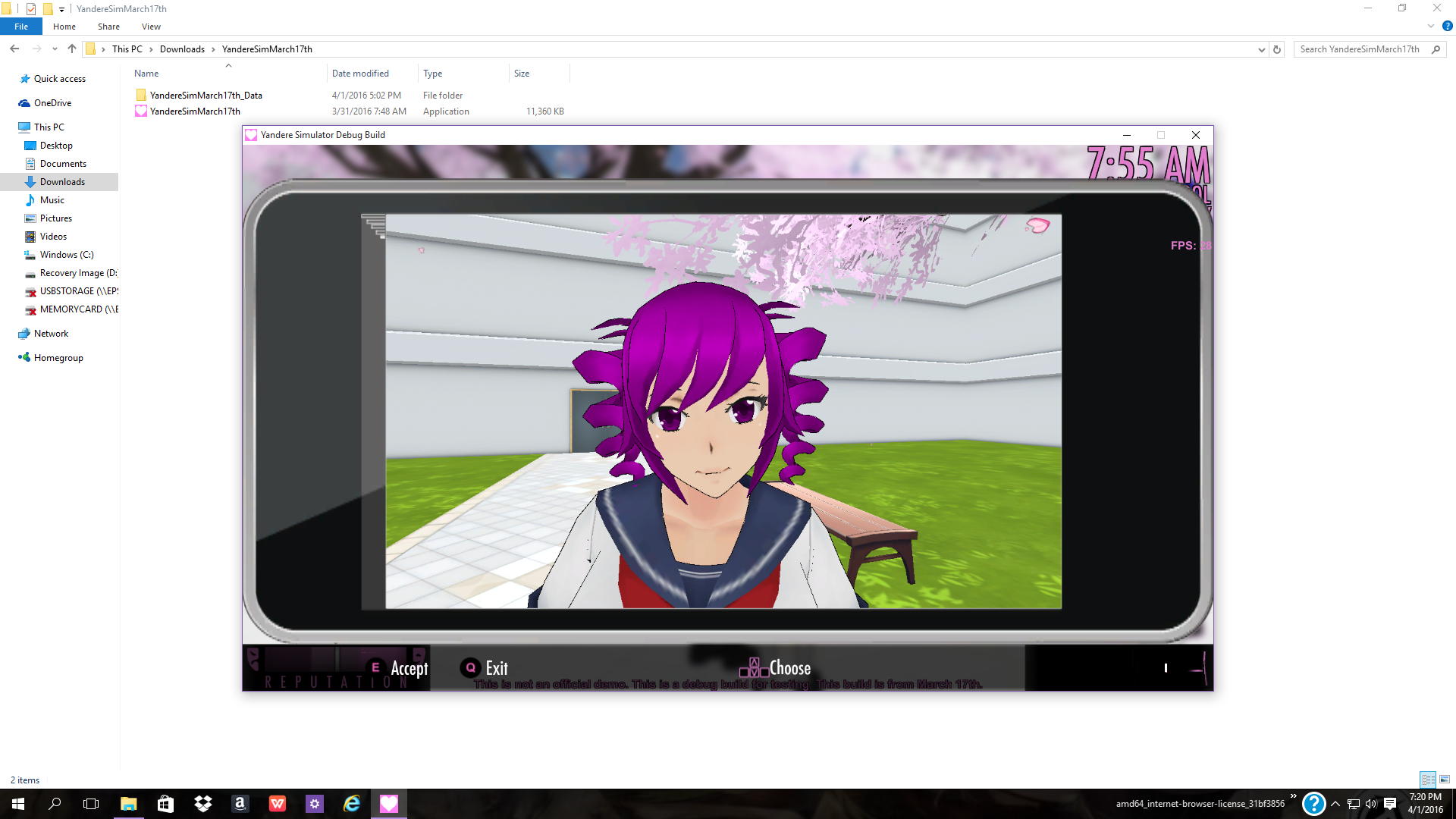This screenshot has width=1456, height=819.
Task: Open File Explorer taskbar icon
Action: click(129, 804)
